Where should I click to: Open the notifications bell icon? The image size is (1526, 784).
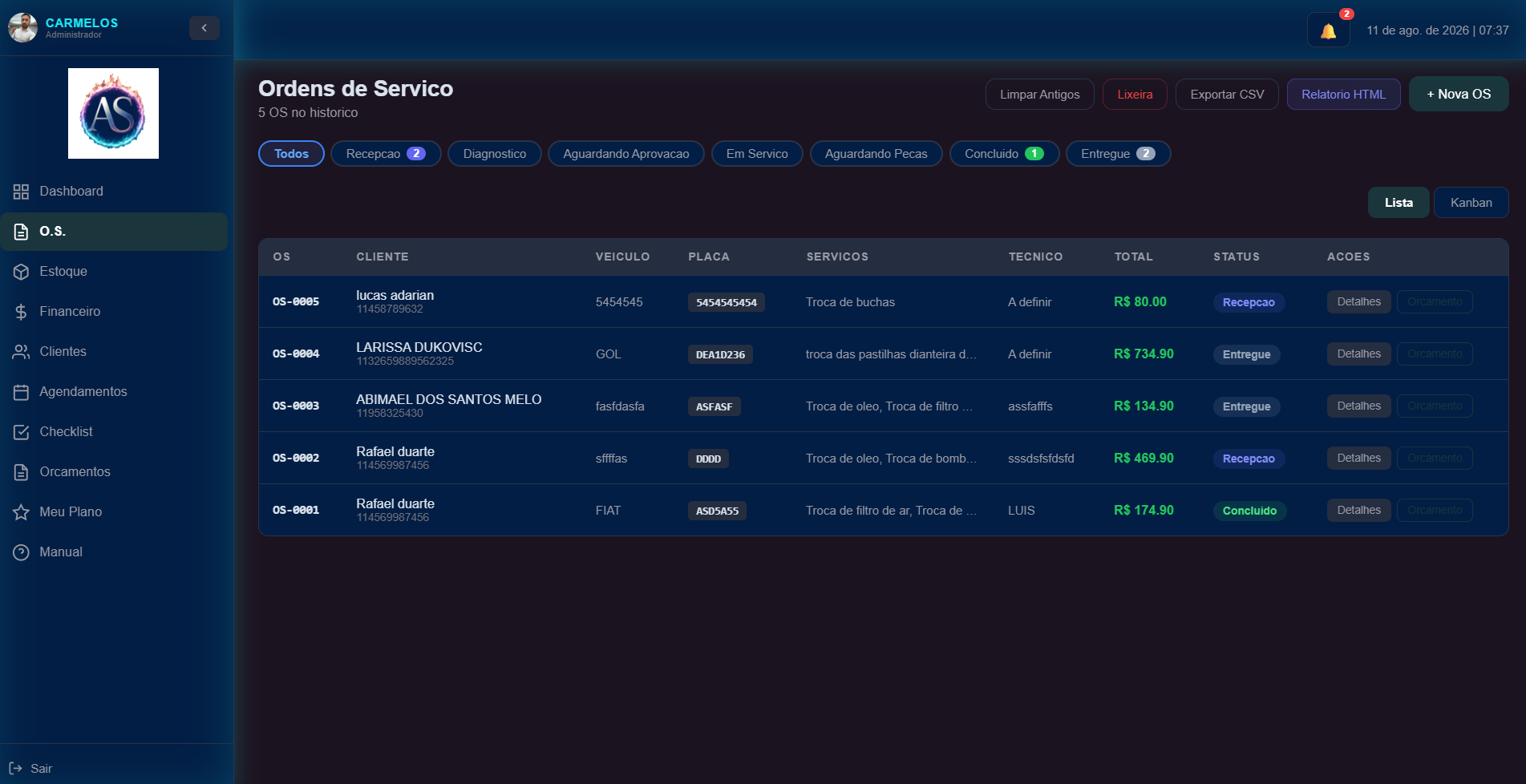(1328, 30)
